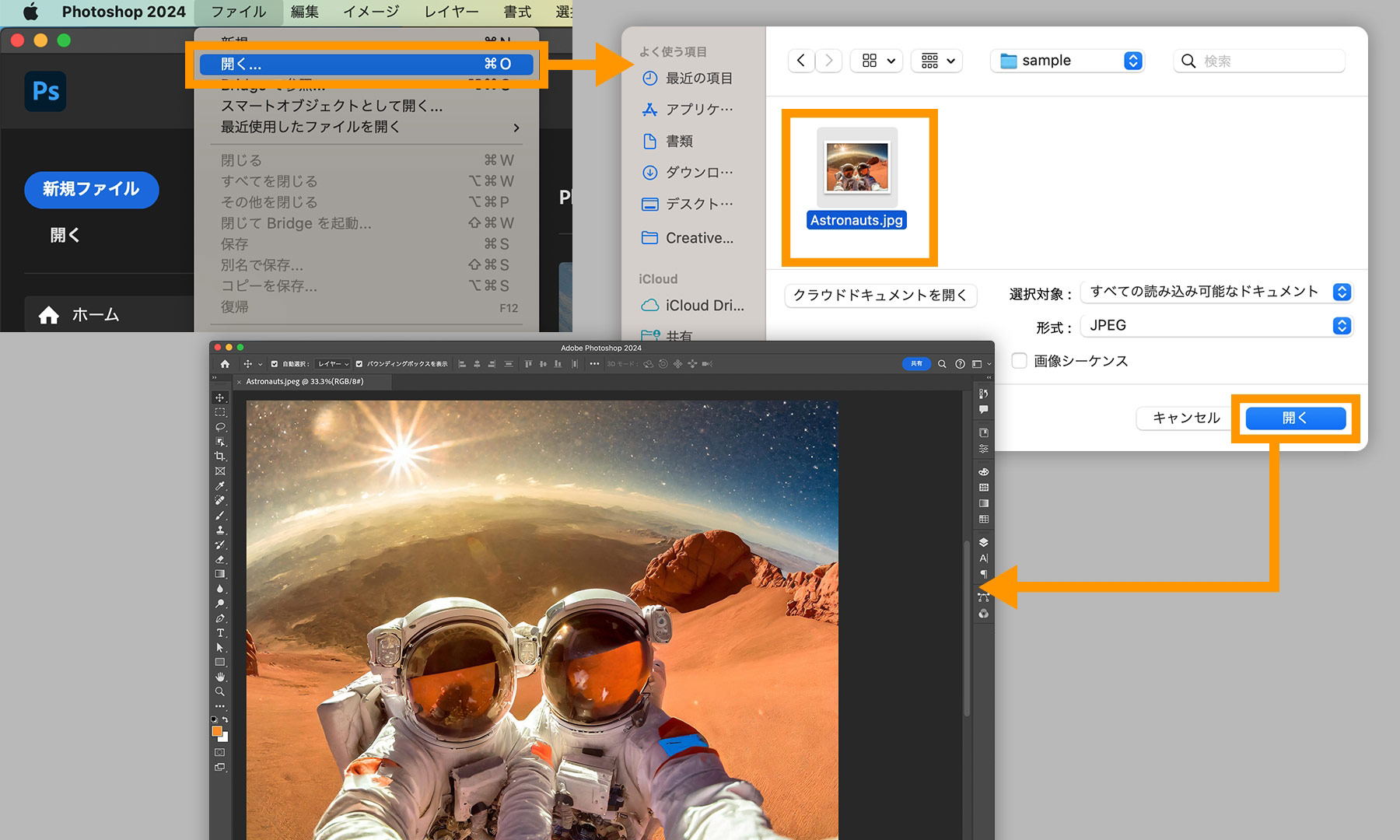Select the Blur tool

pyautogui.click(x=220, y=589)
